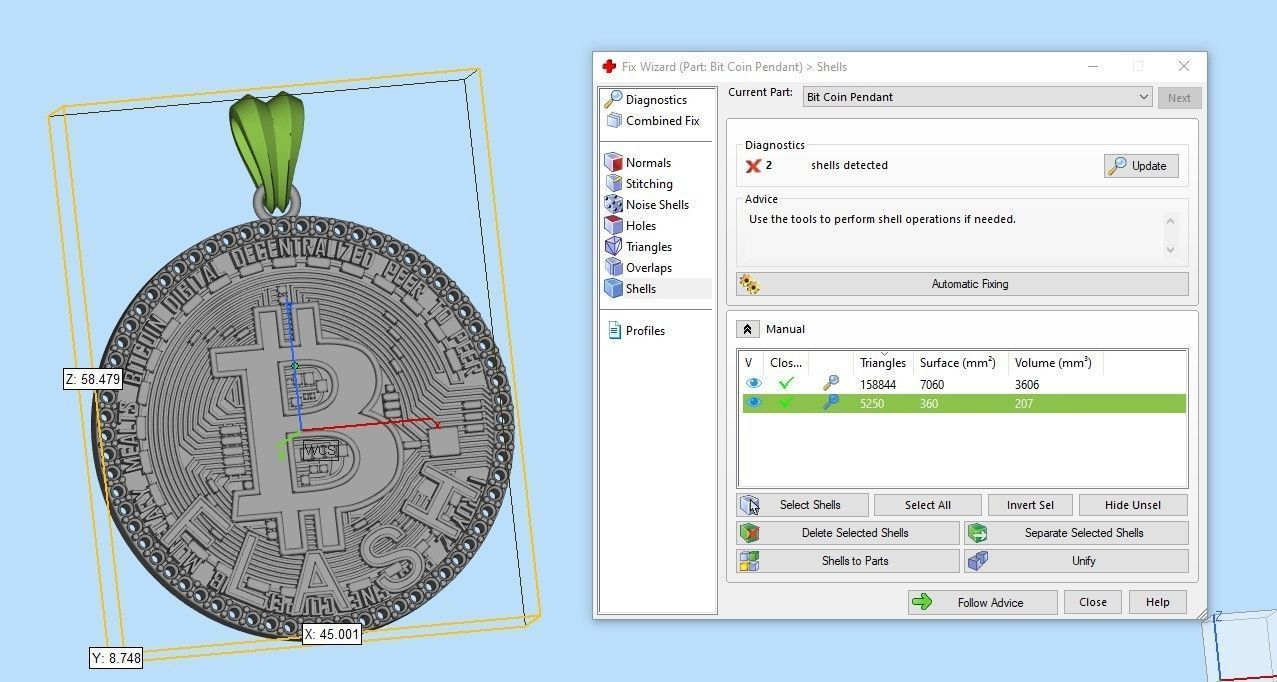Viewport: 1277px width, 682px height.
Task: Click the Select Shells button
Action: tap(802, 505)
